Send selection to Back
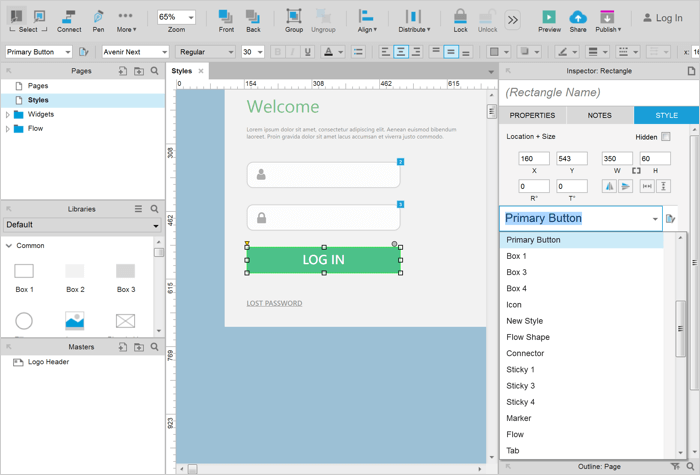Screen dimensions: 700x475 pyautogui.click(x=253, y=21)
